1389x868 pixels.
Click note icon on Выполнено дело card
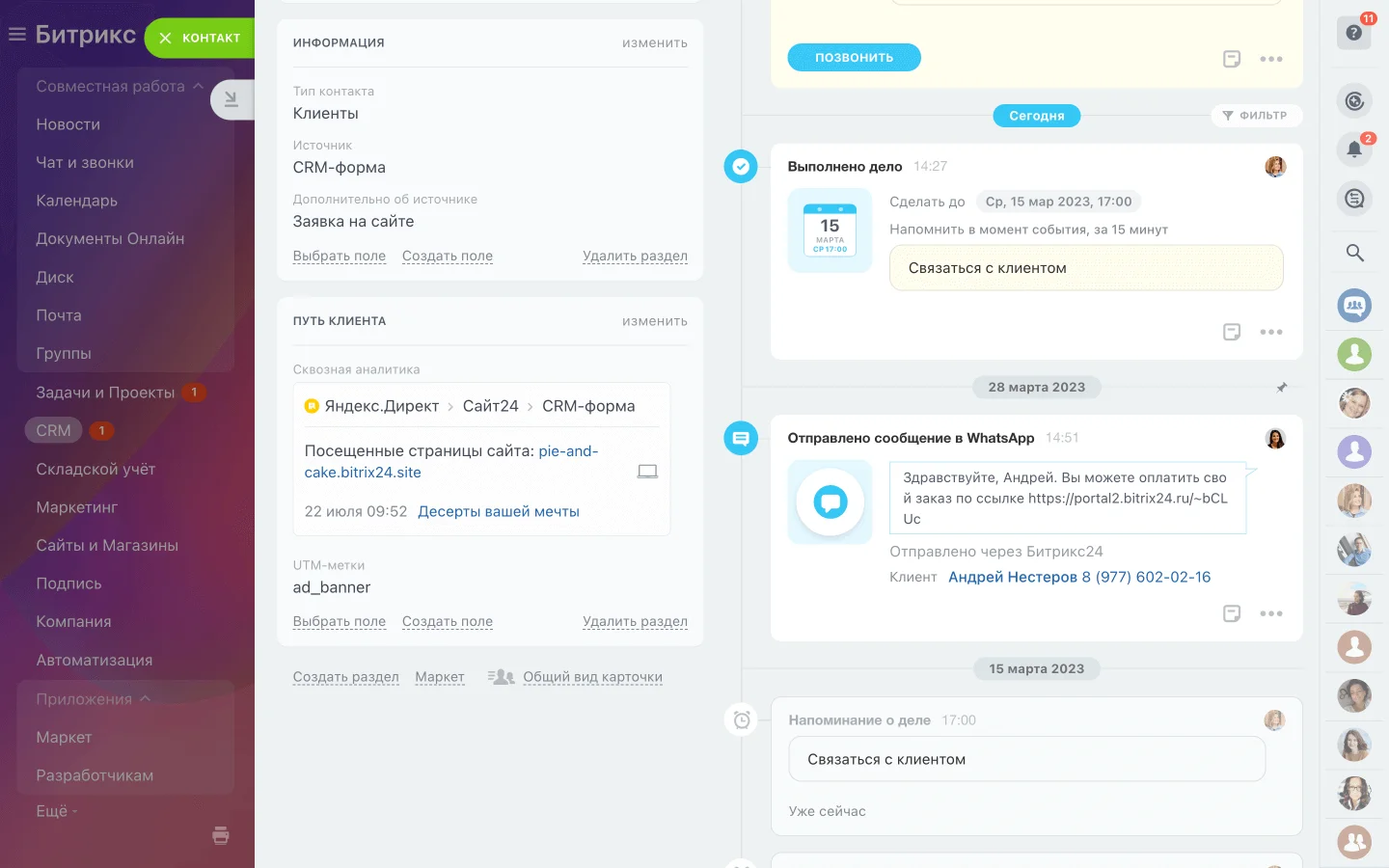1232,332
